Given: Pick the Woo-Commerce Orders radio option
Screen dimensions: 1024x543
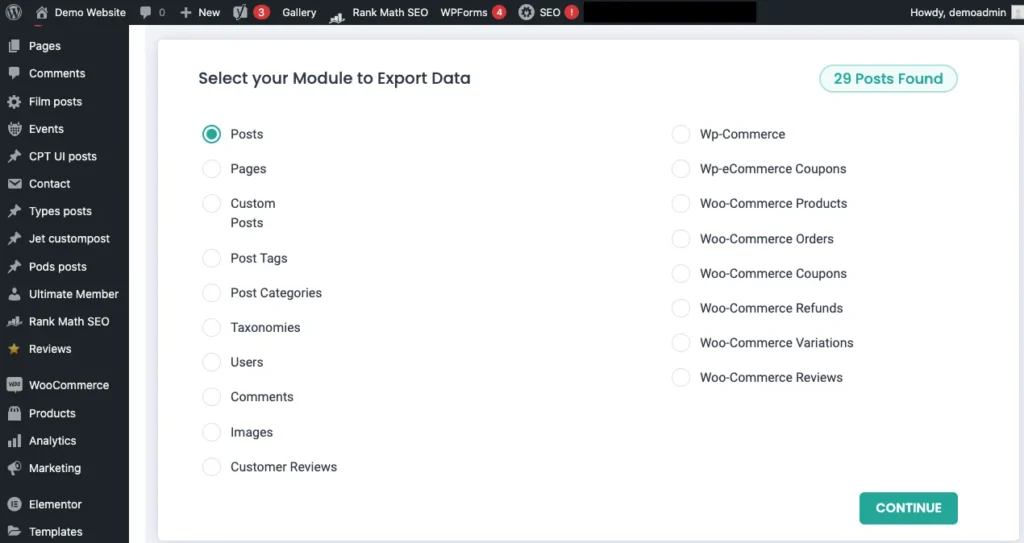Looking at the screenshot, I should click(x=681, y=239).
